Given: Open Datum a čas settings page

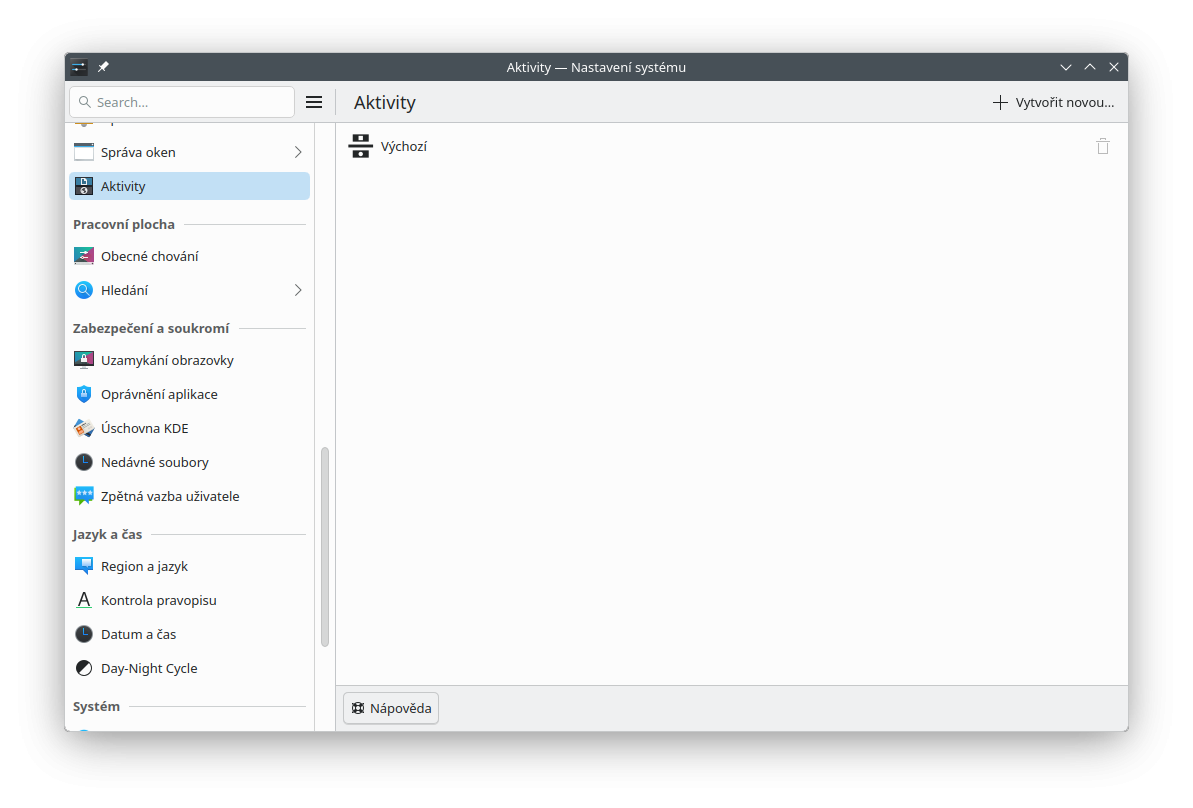Looking at the screenshot, I should tap(138, 634).
